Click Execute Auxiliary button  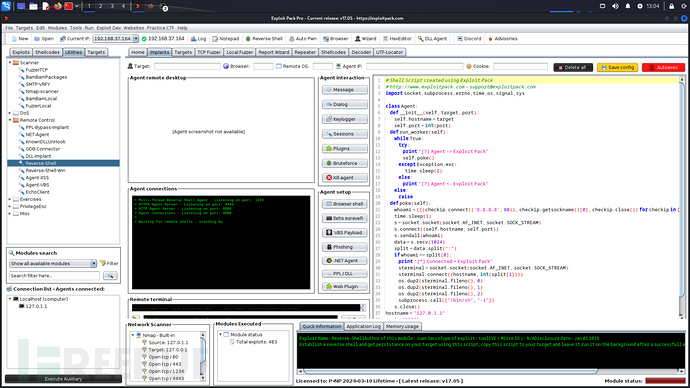coord(63,379)
